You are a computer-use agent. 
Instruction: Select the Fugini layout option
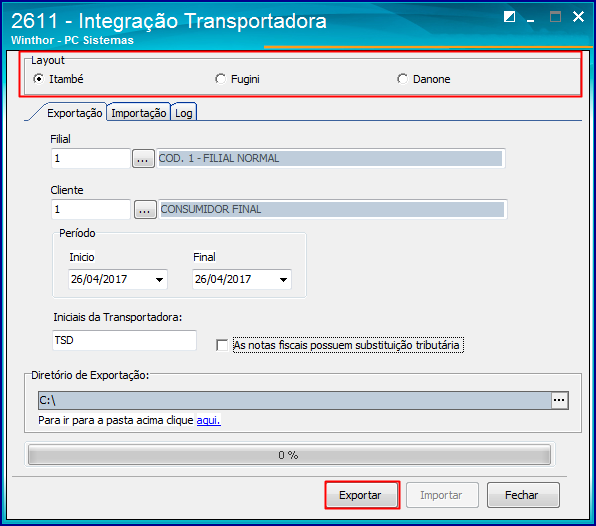tap(220, 79)
